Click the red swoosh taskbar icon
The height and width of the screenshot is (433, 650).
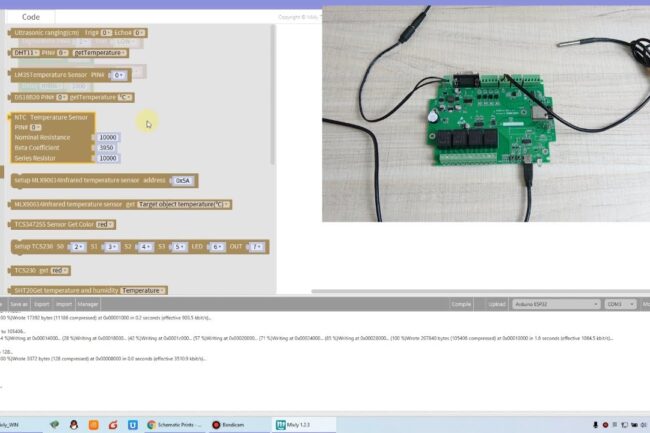pyautogui.click(x=112, y=425)
